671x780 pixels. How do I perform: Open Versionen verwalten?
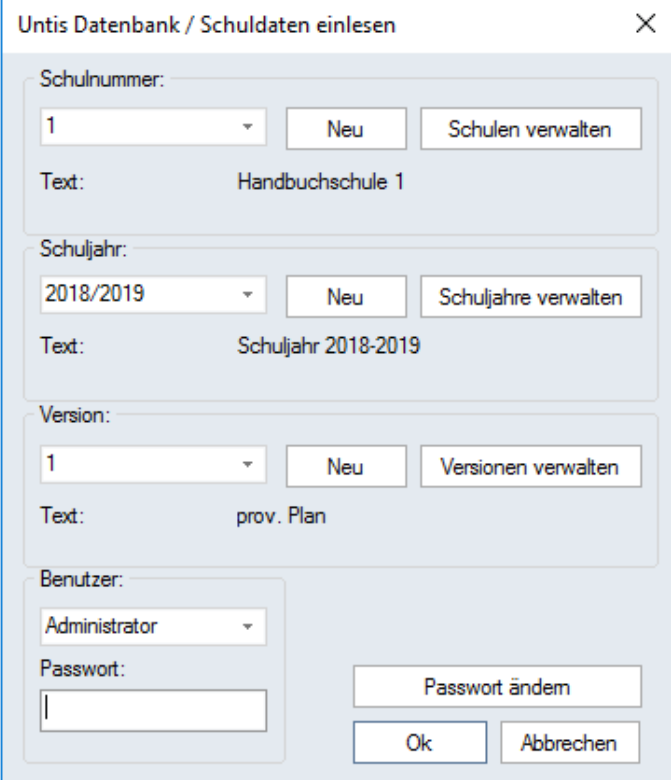coord(531,467)
